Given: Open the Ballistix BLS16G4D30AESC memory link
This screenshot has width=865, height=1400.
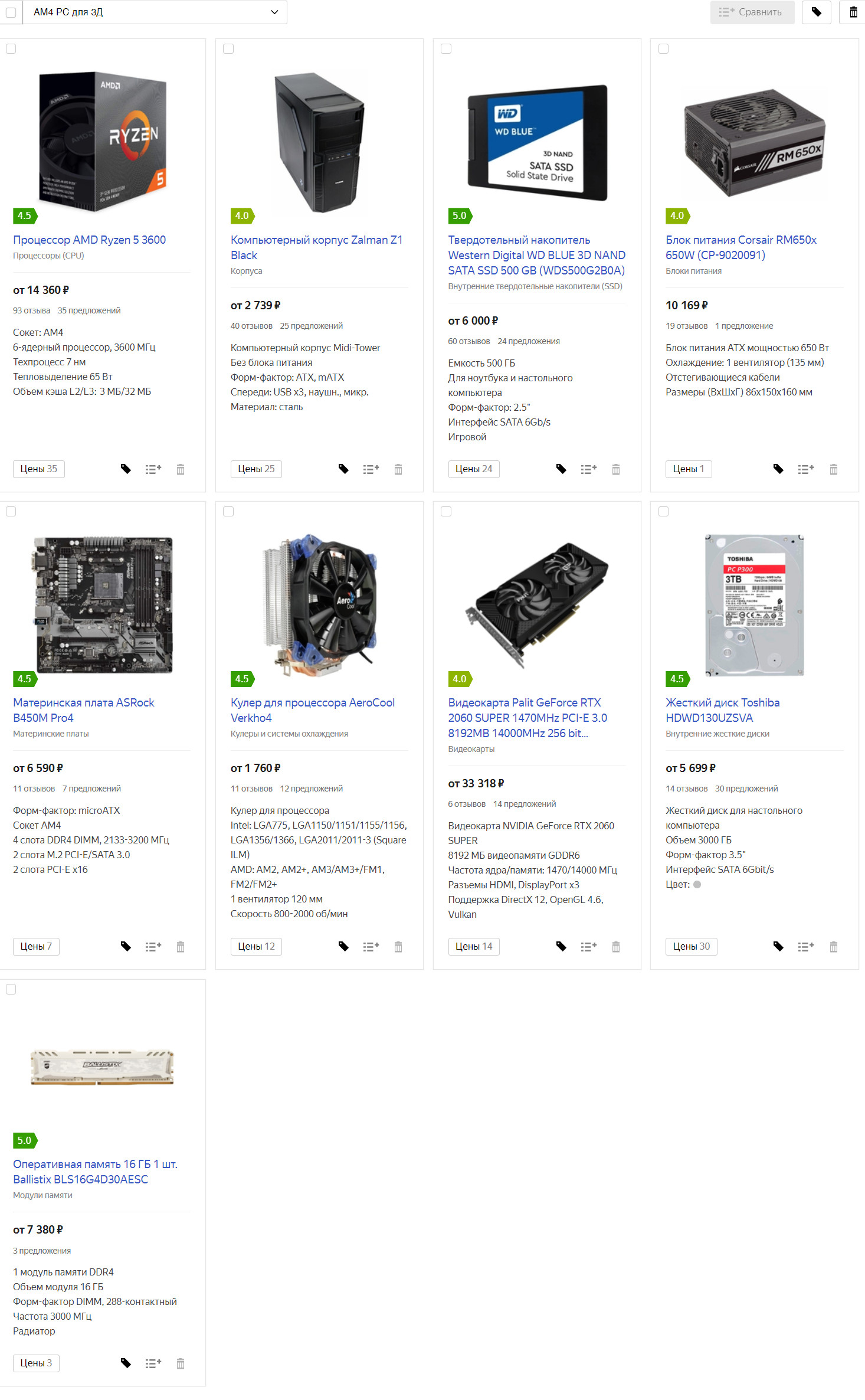Looking at the screenshot, I should point(96,1172).
